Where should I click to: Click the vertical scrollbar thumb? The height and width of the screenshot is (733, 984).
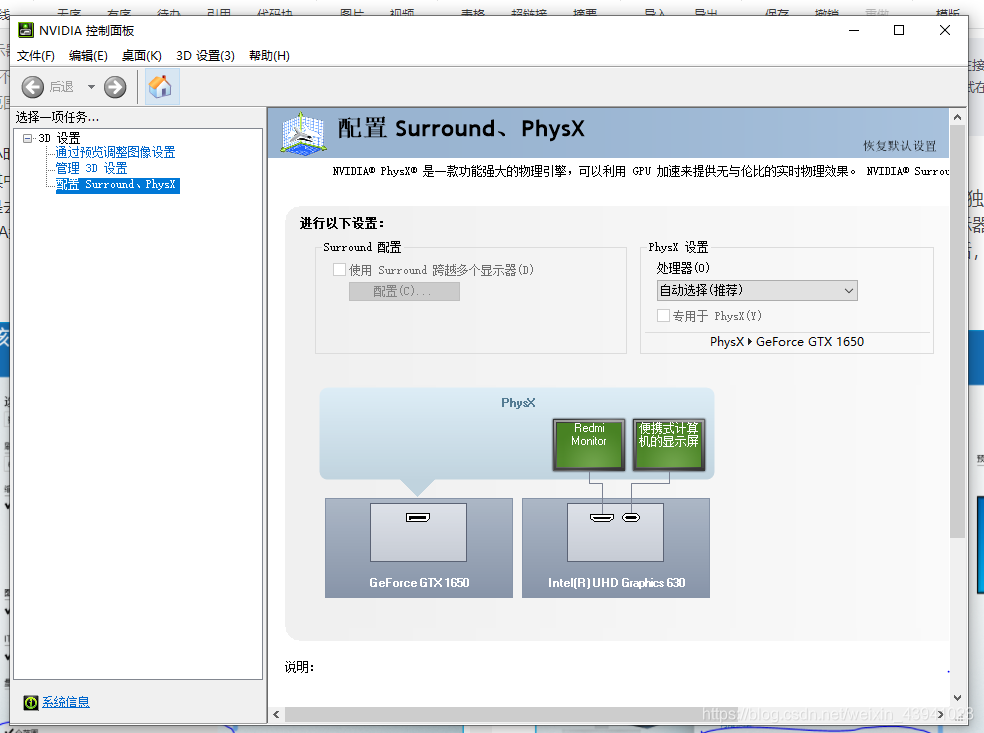pos(957,331)
